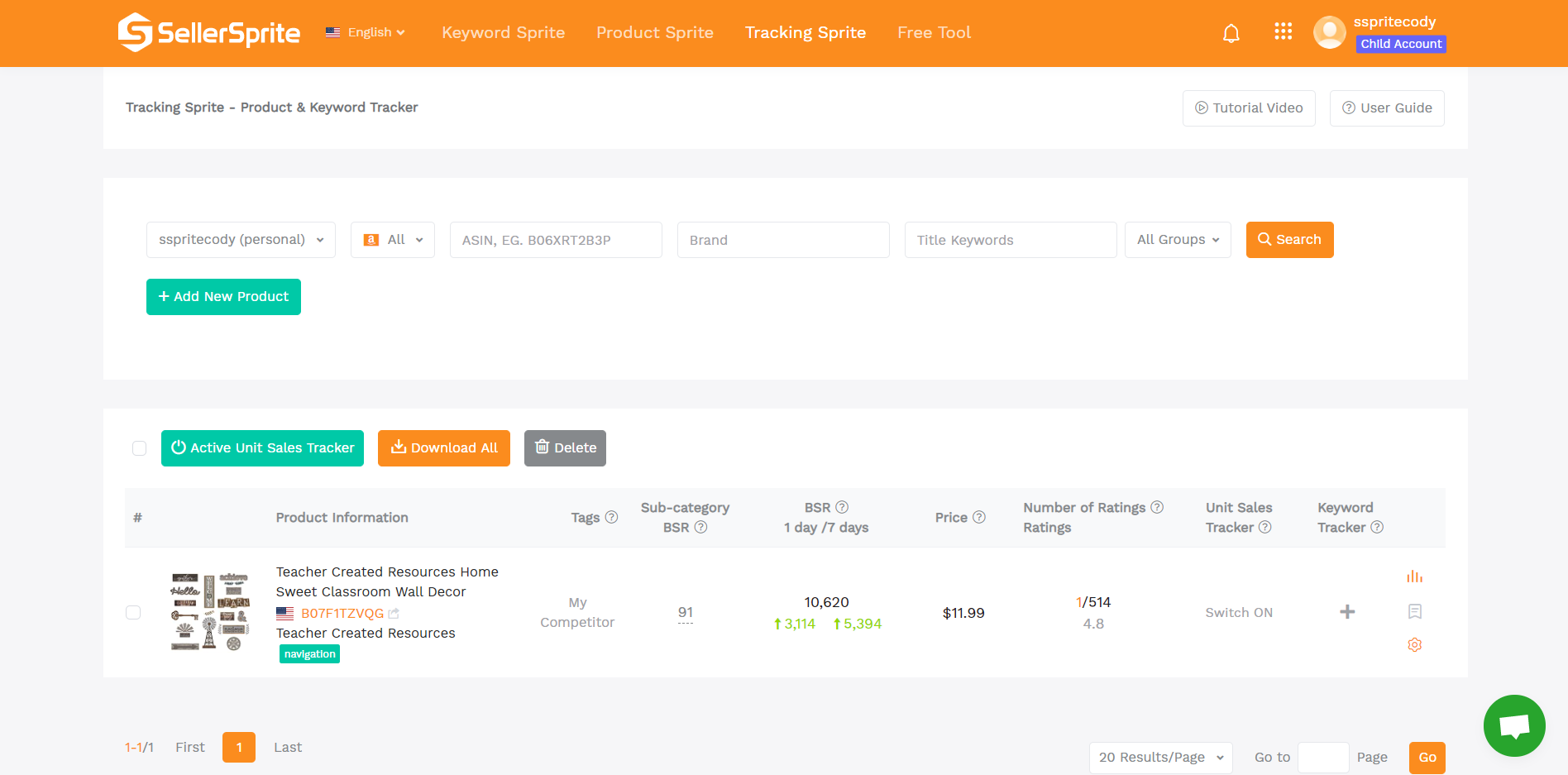Open bar chart icon for product row

(x=1415, y=576)
